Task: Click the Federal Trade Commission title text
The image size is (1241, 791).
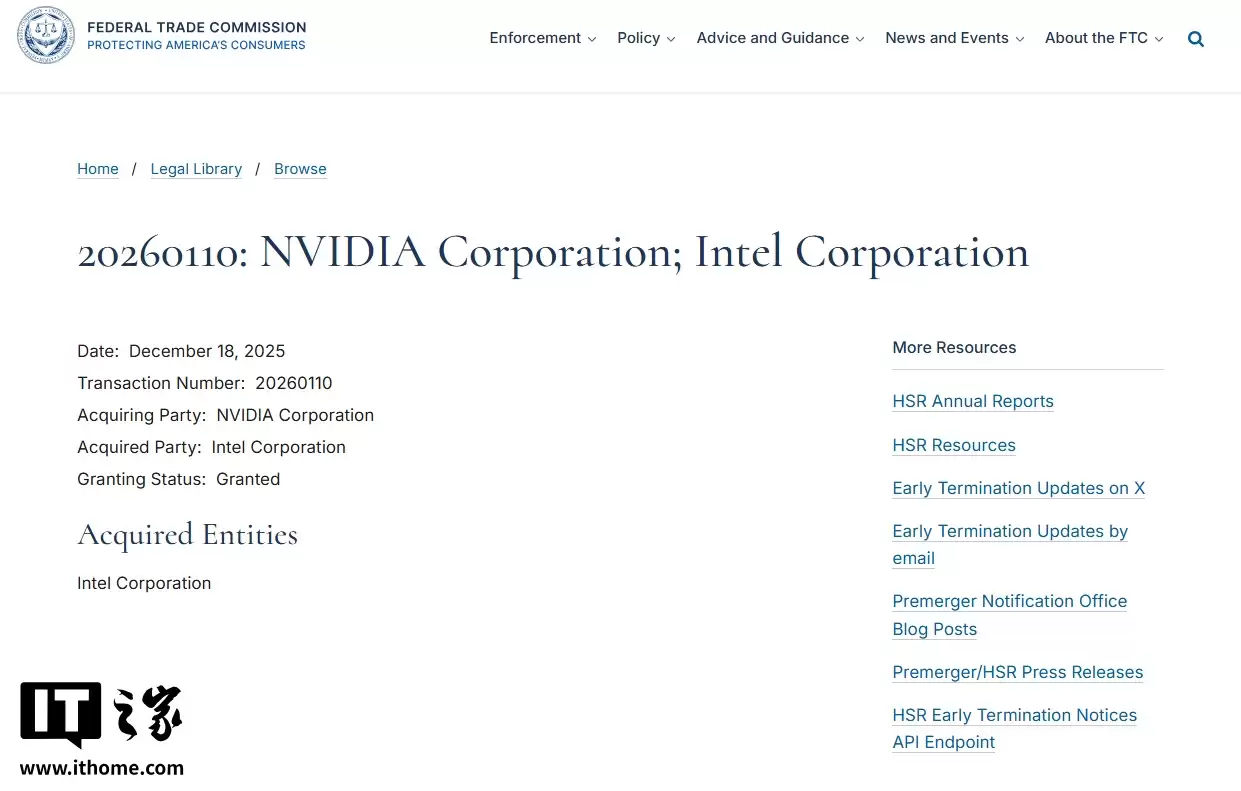Action: [197, 27]
